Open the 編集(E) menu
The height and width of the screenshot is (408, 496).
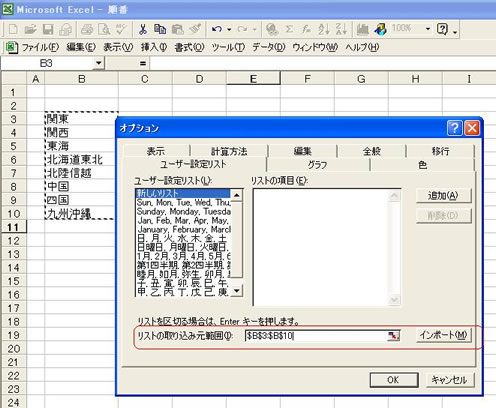[81, 48]
